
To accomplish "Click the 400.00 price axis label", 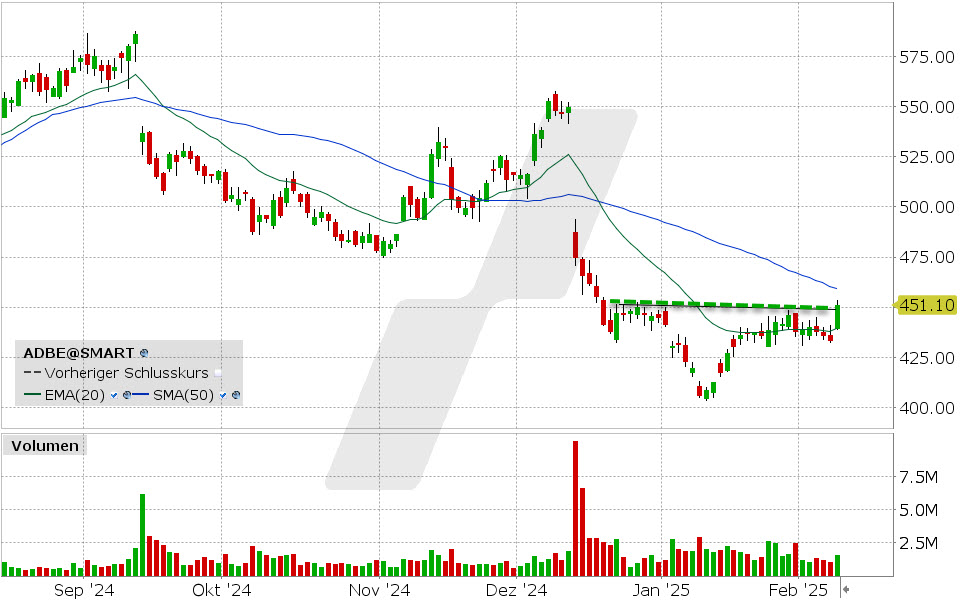I will [x=926, y=408].
